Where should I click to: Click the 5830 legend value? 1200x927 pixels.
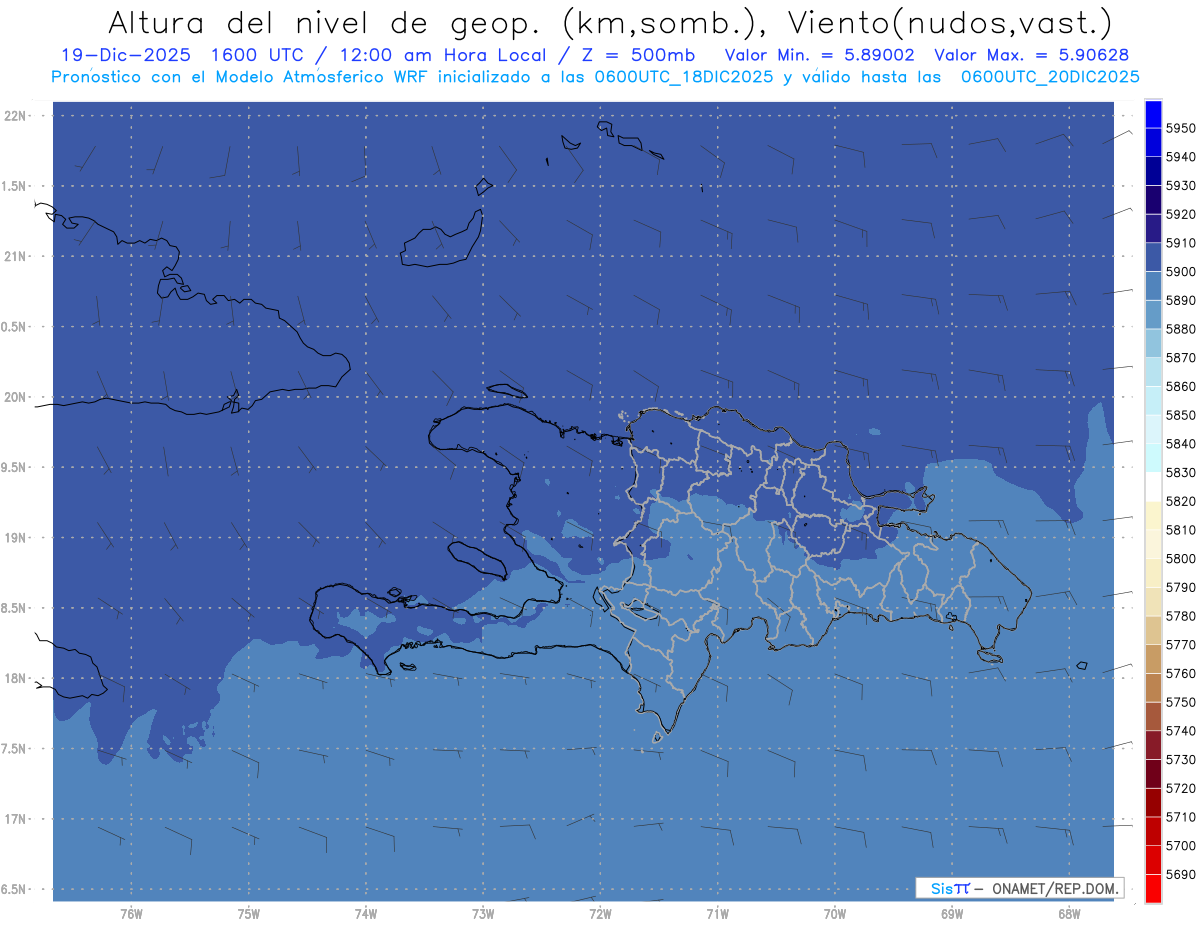[x=1180, y=473]
